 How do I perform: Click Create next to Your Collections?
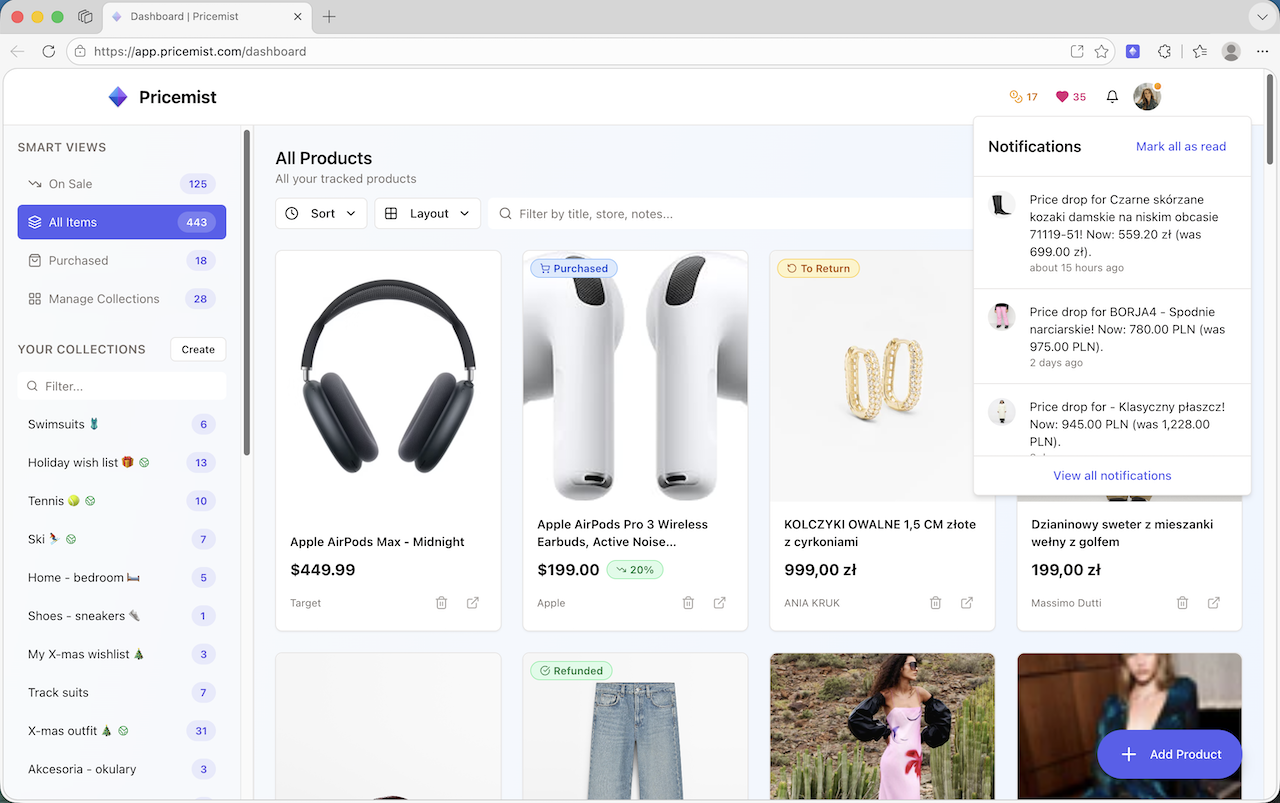(197, 349)
